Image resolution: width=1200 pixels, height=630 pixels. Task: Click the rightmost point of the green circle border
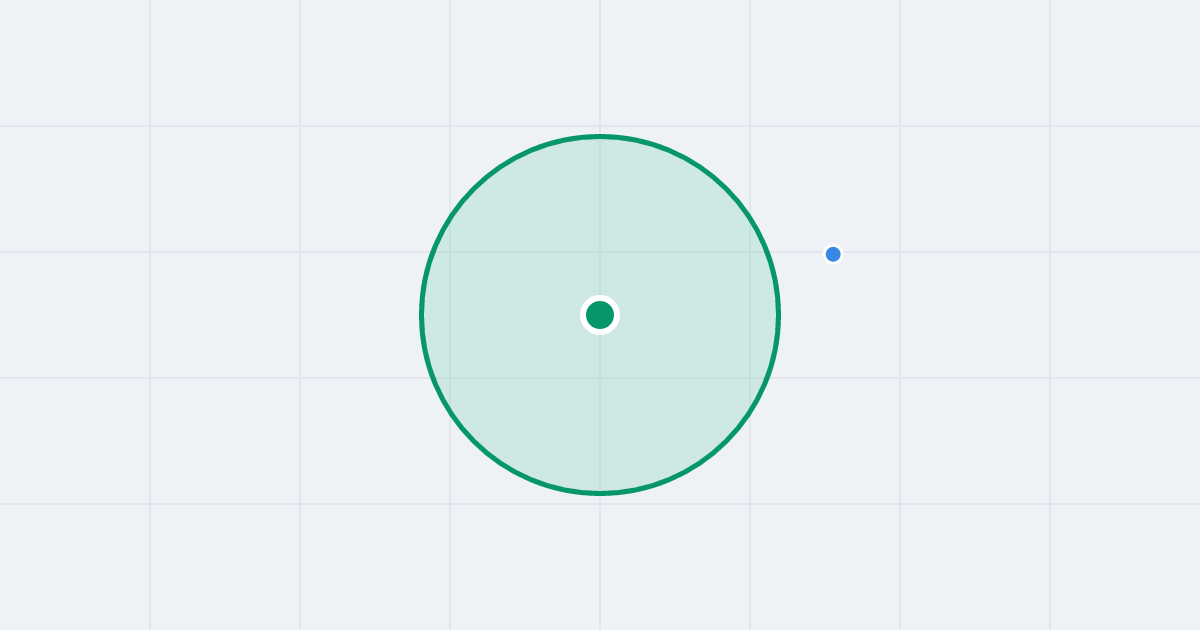(x=779, y=315)
